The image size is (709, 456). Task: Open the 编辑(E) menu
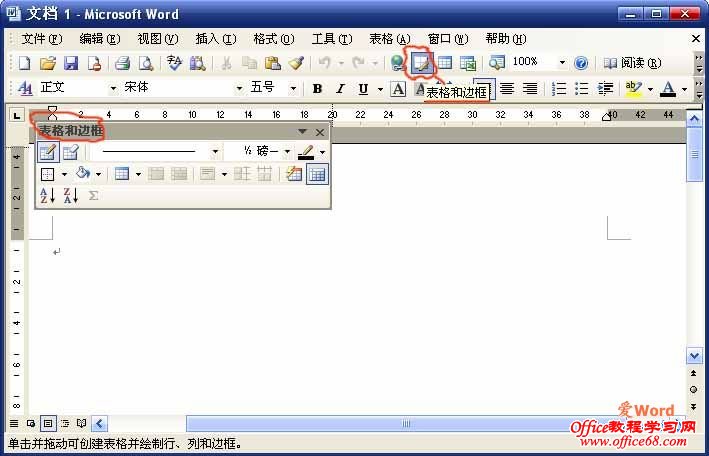coord(99,39)
